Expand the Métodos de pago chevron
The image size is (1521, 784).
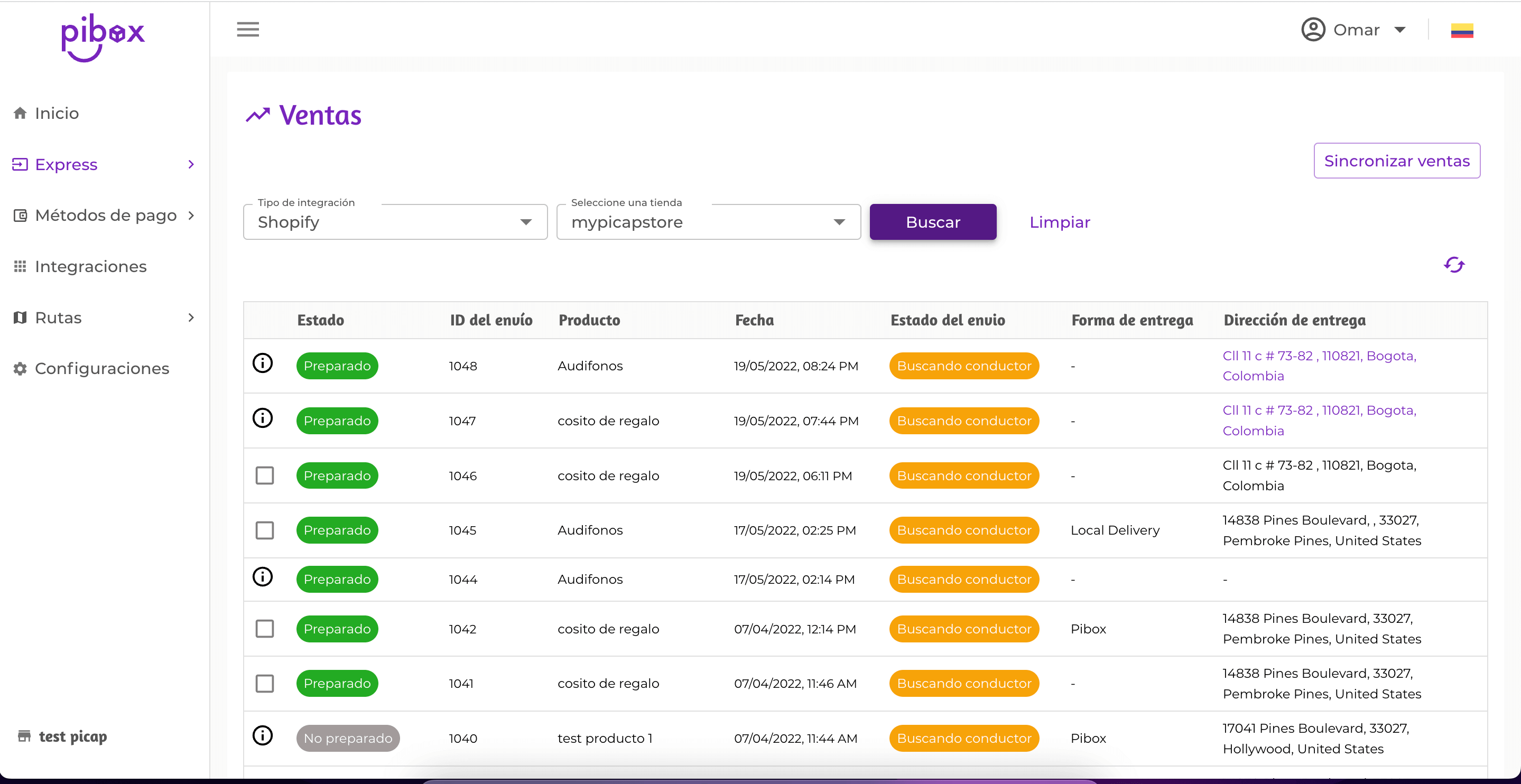coord(191,216)
